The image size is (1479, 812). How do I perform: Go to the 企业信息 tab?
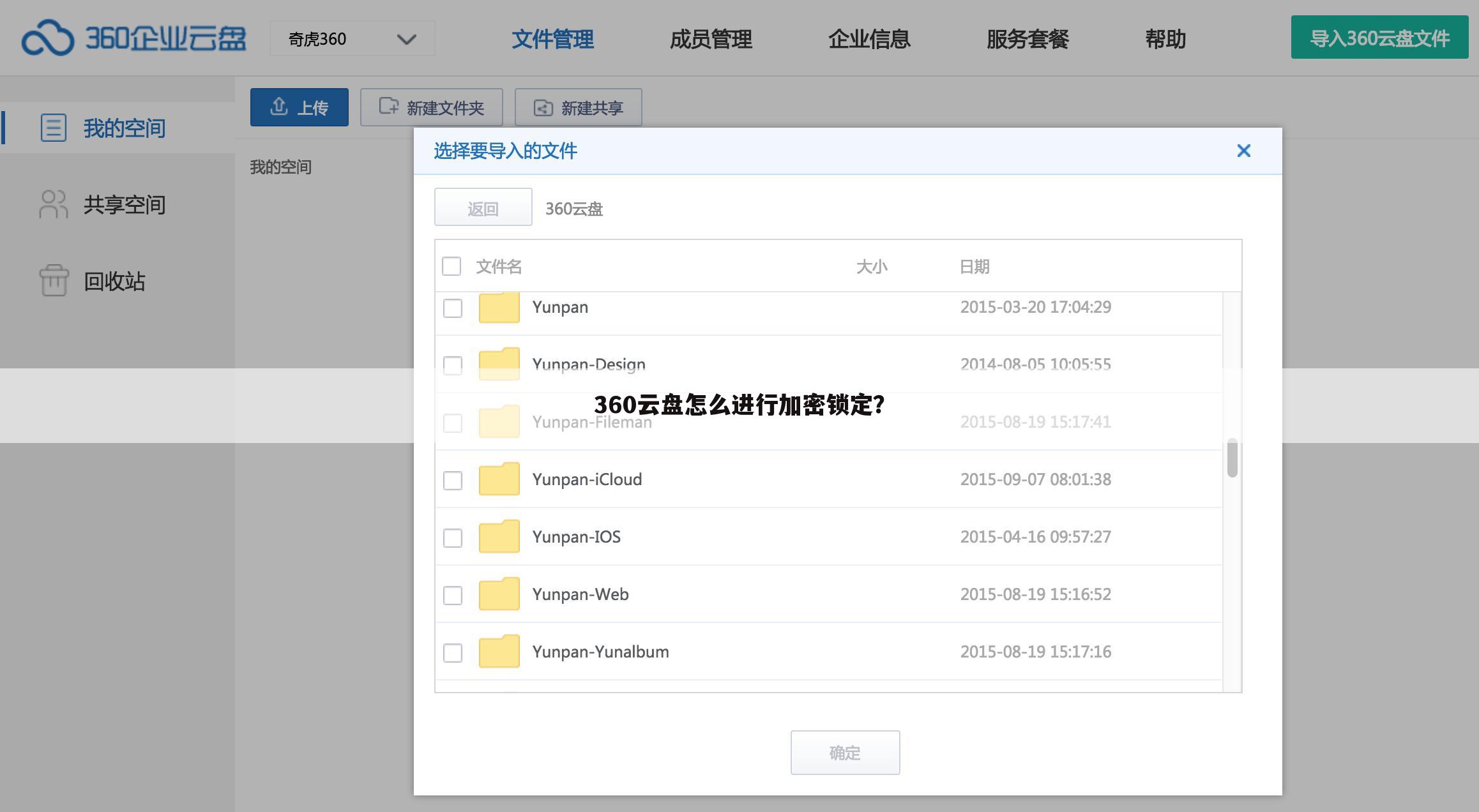point(869,39)
